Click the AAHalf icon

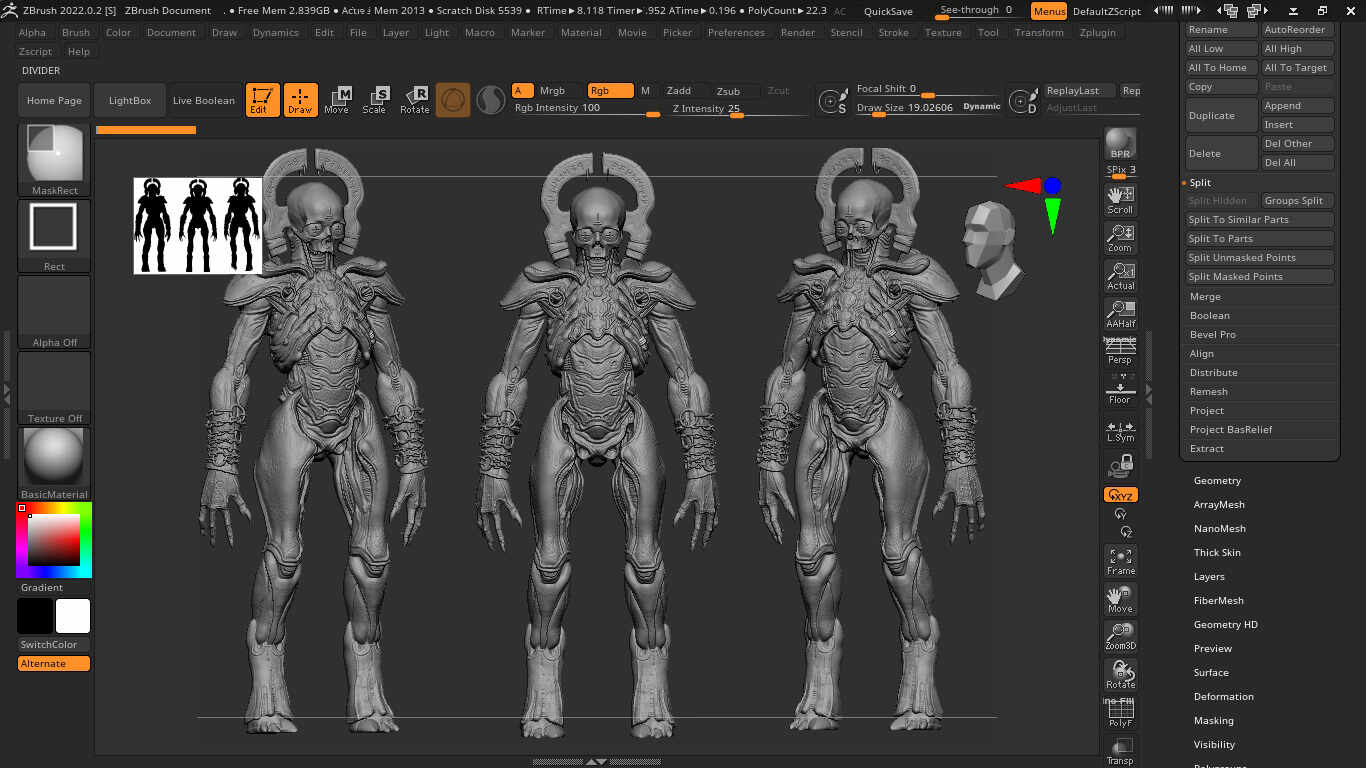point(1120,313)
